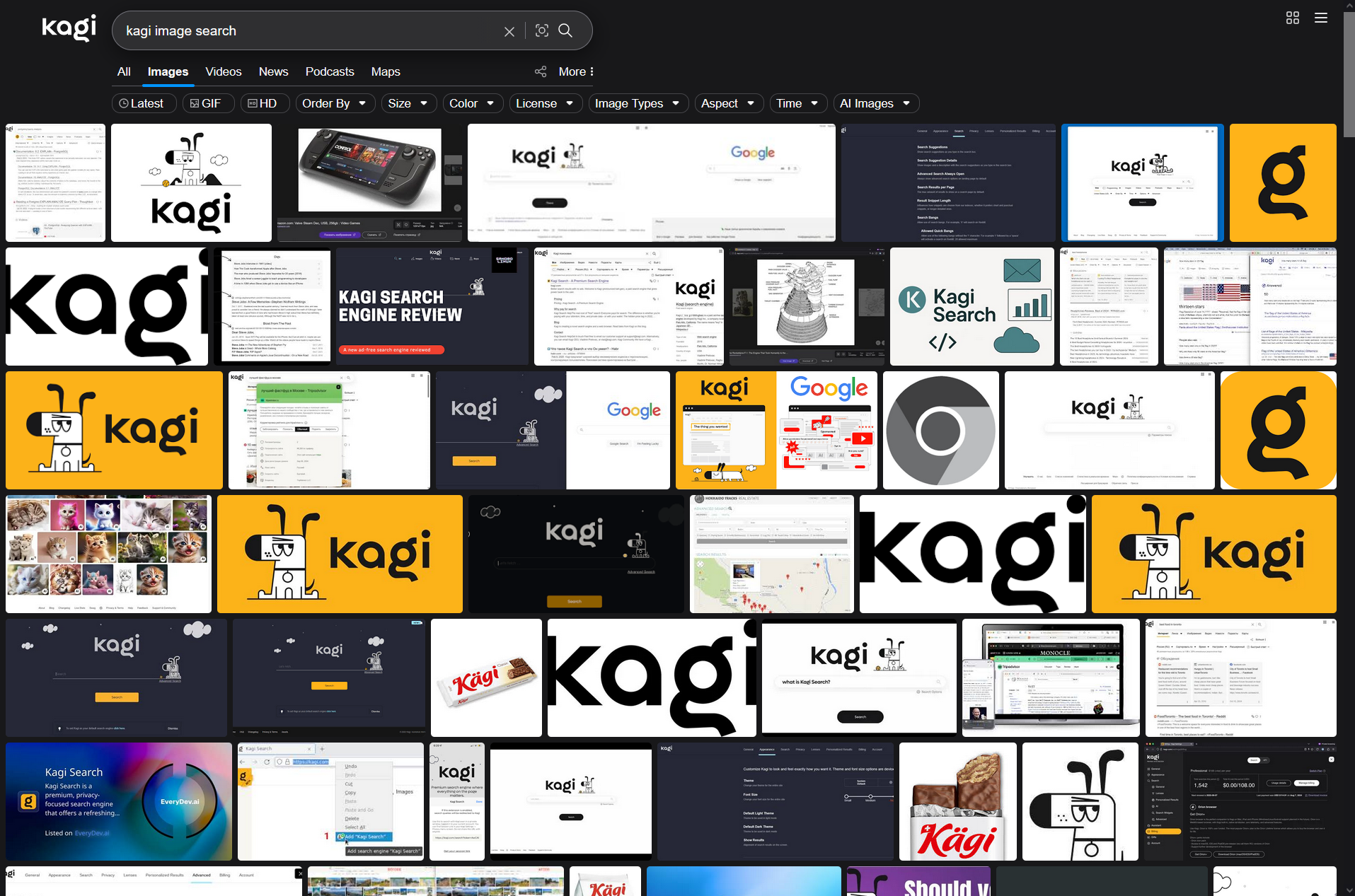Click the Maps tab link
This screenshot has height=896, width=1355.
click(x=385, y=71)
